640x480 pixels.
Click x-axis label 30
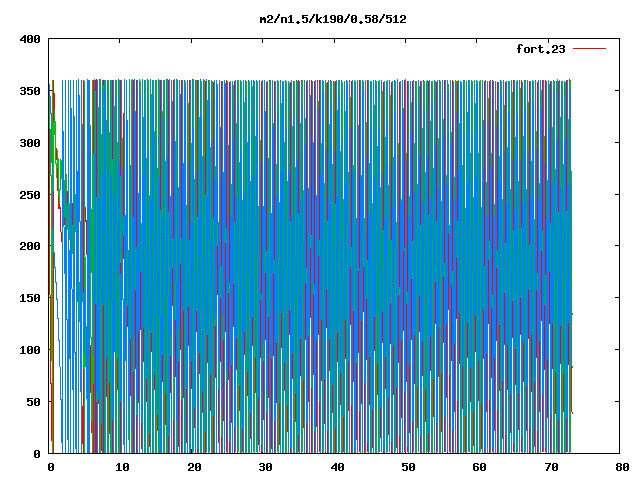[x=265, y=467]
